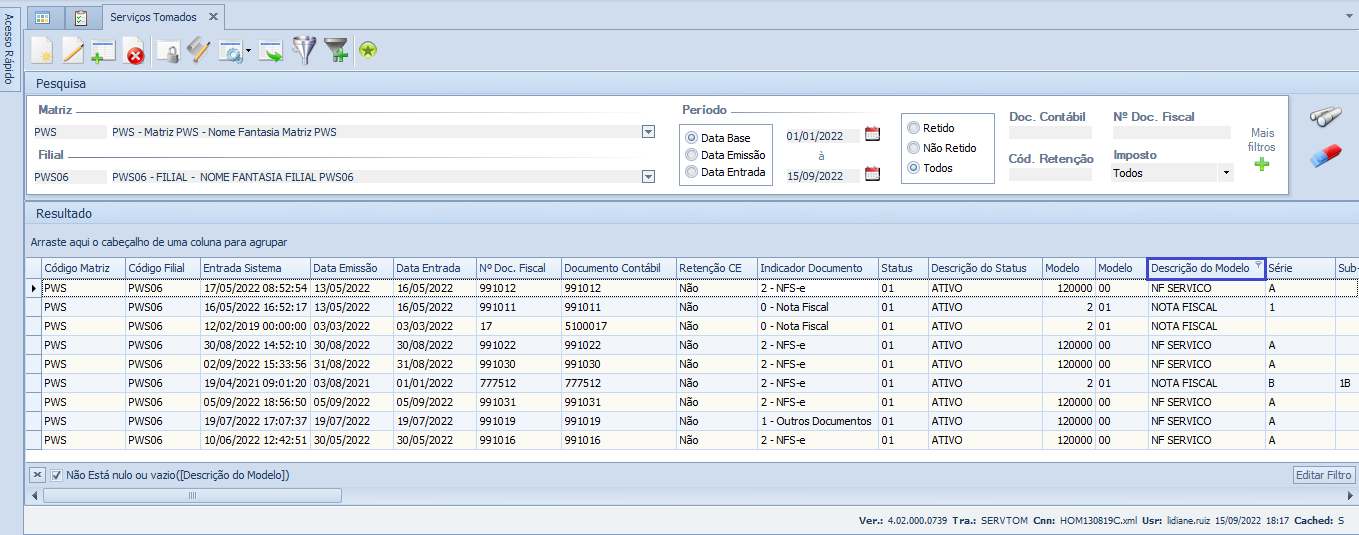
Task: Click the red X delete icon
Action: tap(134, 51)
